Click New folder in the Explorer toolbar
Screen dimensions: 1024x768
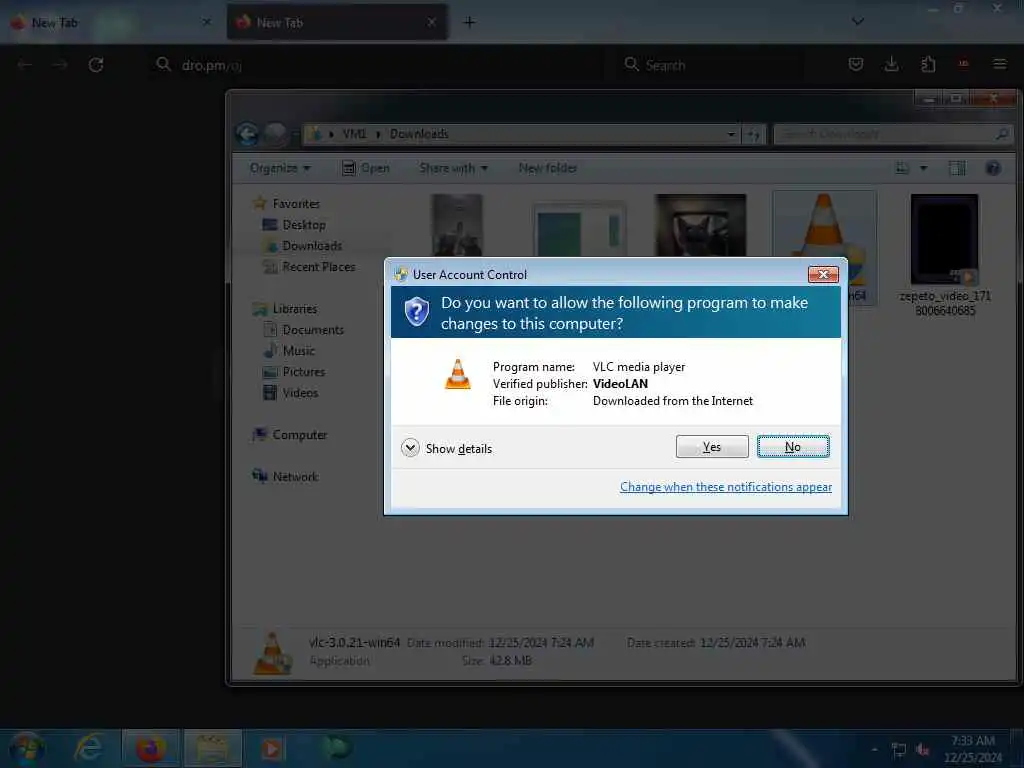coord(548,168)
